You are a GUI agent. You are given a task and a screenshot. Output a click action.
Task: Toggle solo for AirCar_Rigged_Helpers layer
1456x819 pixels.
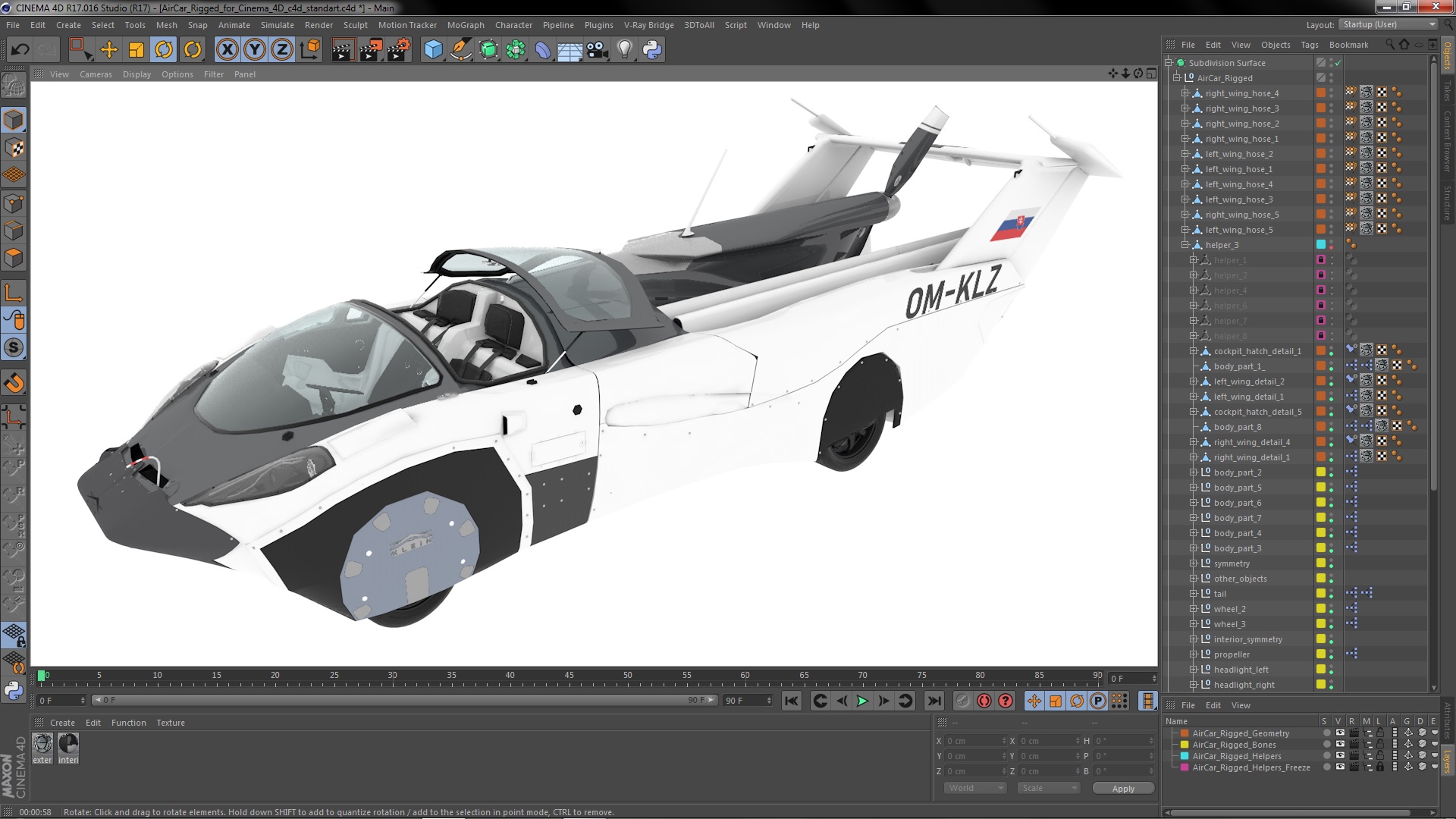[1326, 756]
